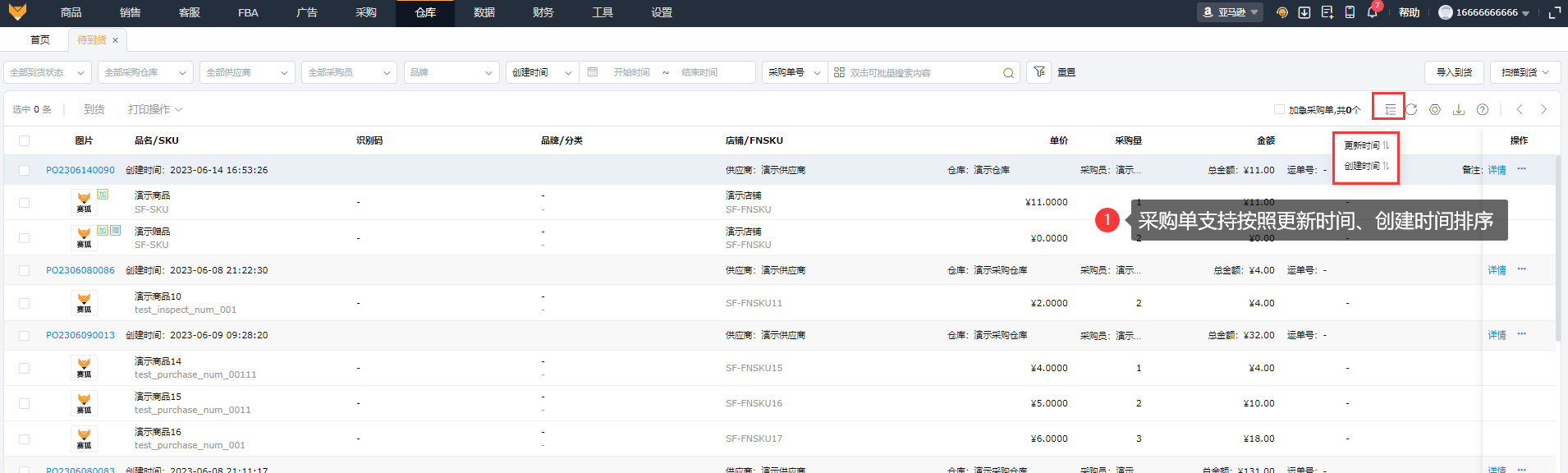1568x473 pixels.
Task: Click the sort order icon
Action: (x=1389, y=109)
